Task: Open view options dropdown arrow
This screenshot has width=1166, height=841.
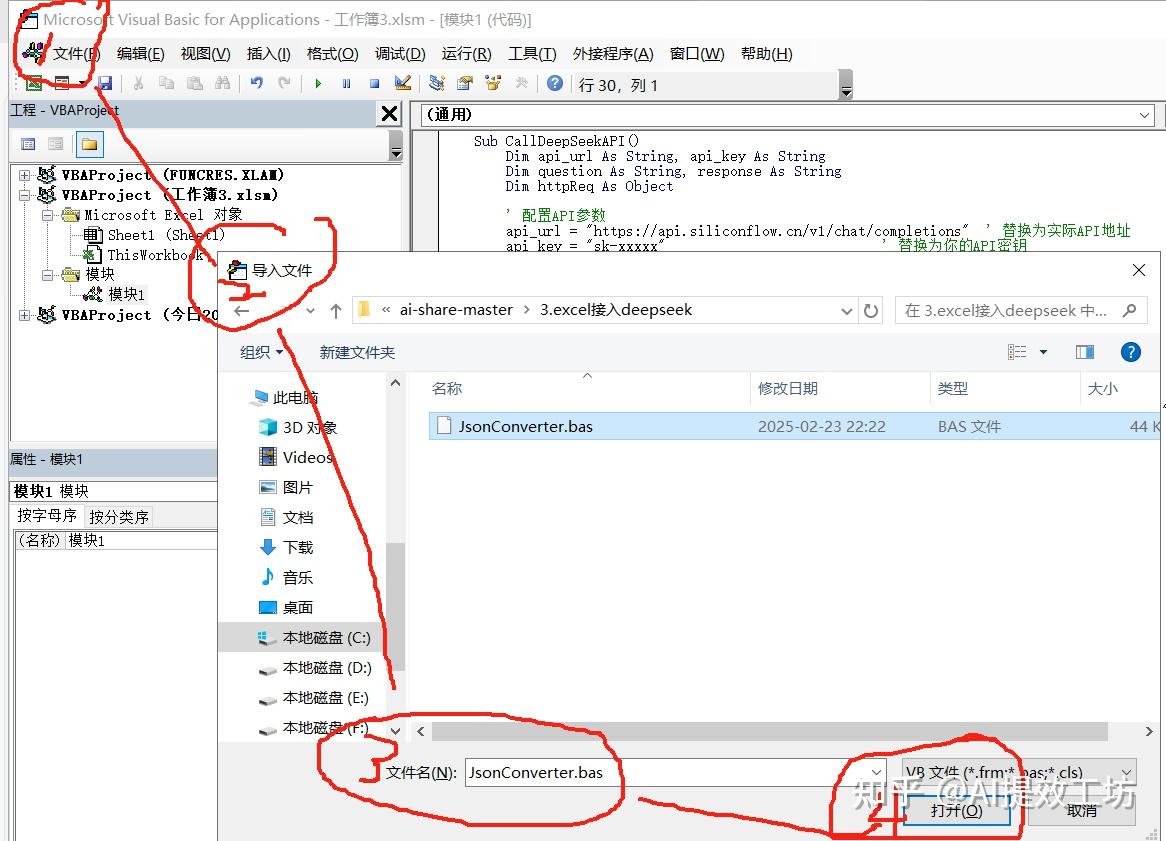Action: 1043,352
